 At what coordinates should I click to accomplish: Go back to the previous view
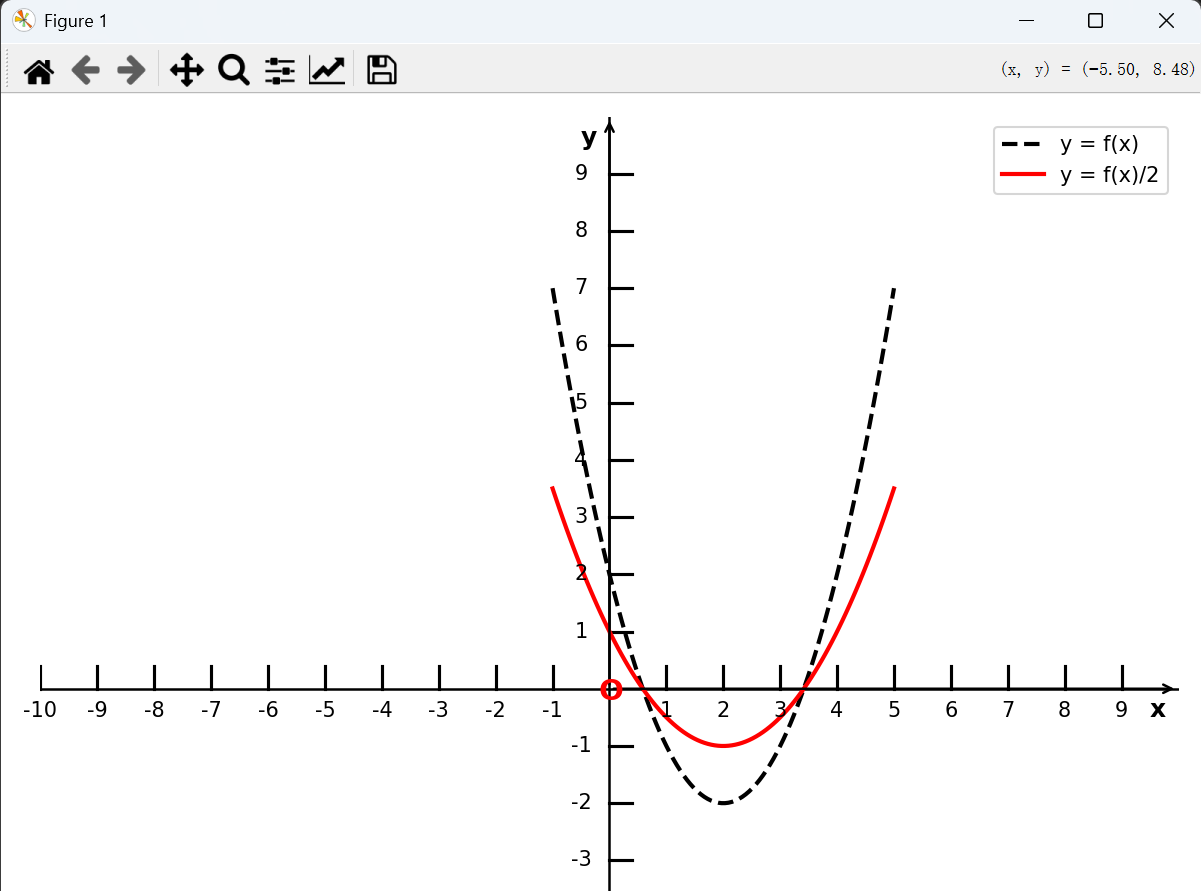pos(86,71)
